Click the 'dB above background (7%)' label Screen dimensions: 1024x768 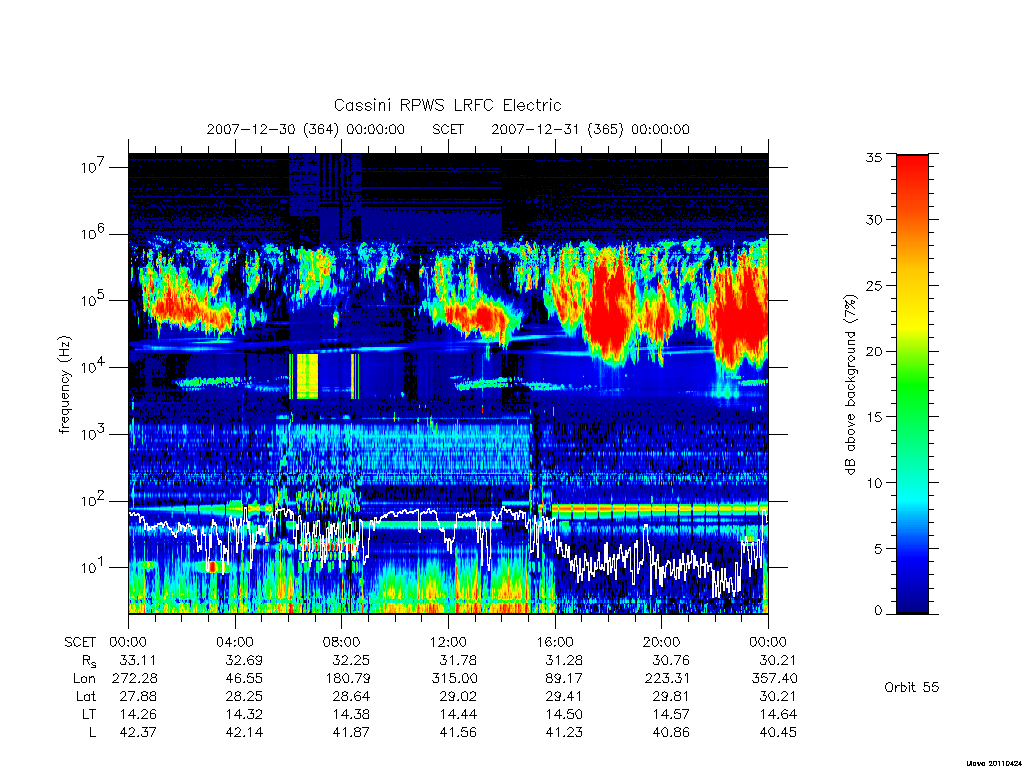point(850,385)
